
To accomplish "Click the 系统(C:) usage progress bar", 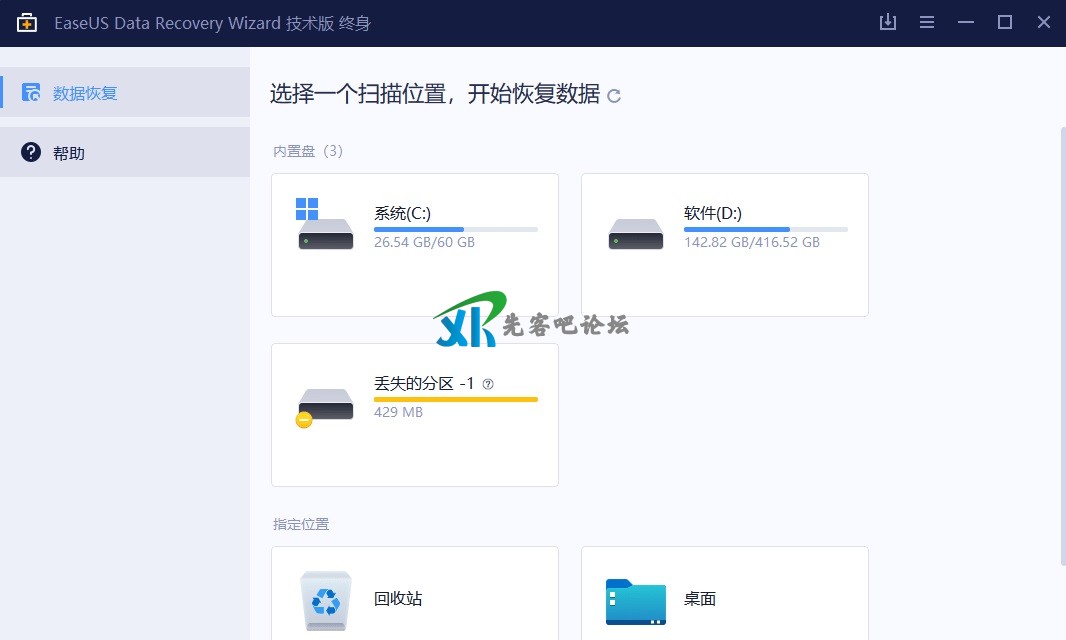I will pos(455,229).
